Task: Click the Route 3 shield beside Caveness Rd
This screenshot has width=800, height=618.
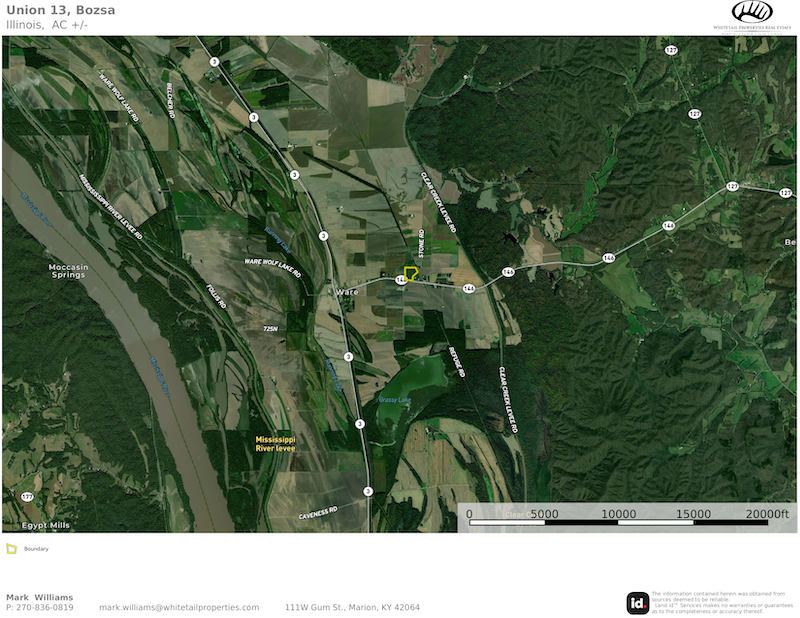Action: coord(368,491)
